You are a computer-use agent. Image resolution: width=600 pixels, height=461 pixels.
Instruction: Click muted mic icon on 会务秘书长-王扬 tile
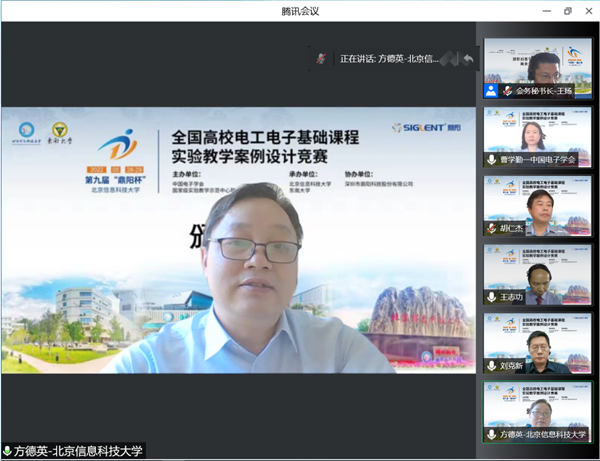(x=507, y=91)
